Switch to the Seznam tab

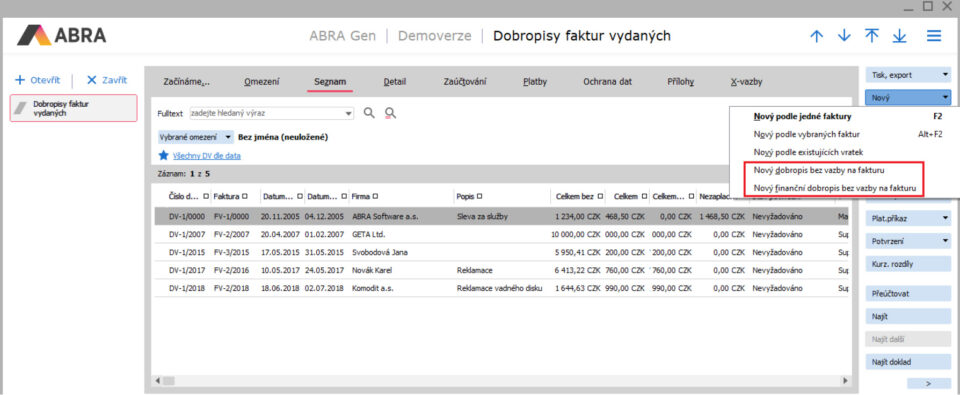pos(330,82)
